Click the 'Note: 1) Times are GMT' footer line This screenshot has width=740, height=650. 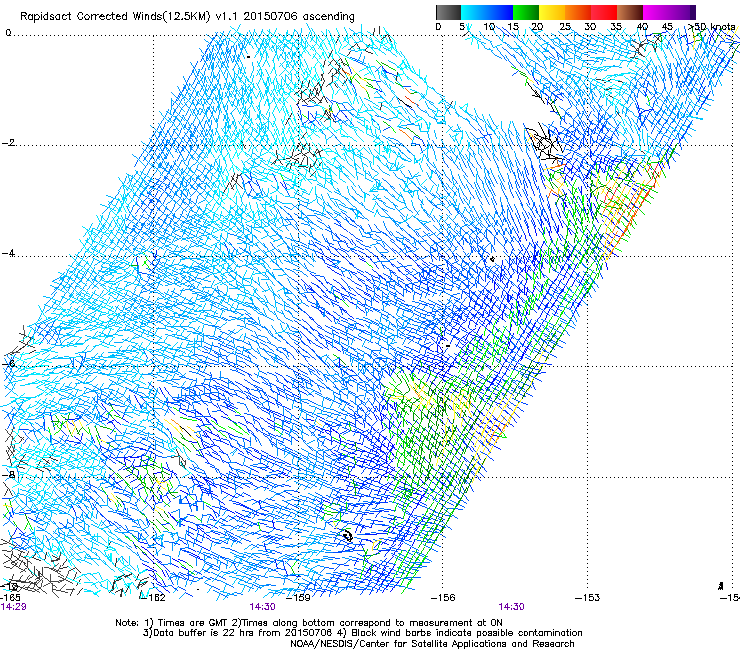tap(309, 623)
